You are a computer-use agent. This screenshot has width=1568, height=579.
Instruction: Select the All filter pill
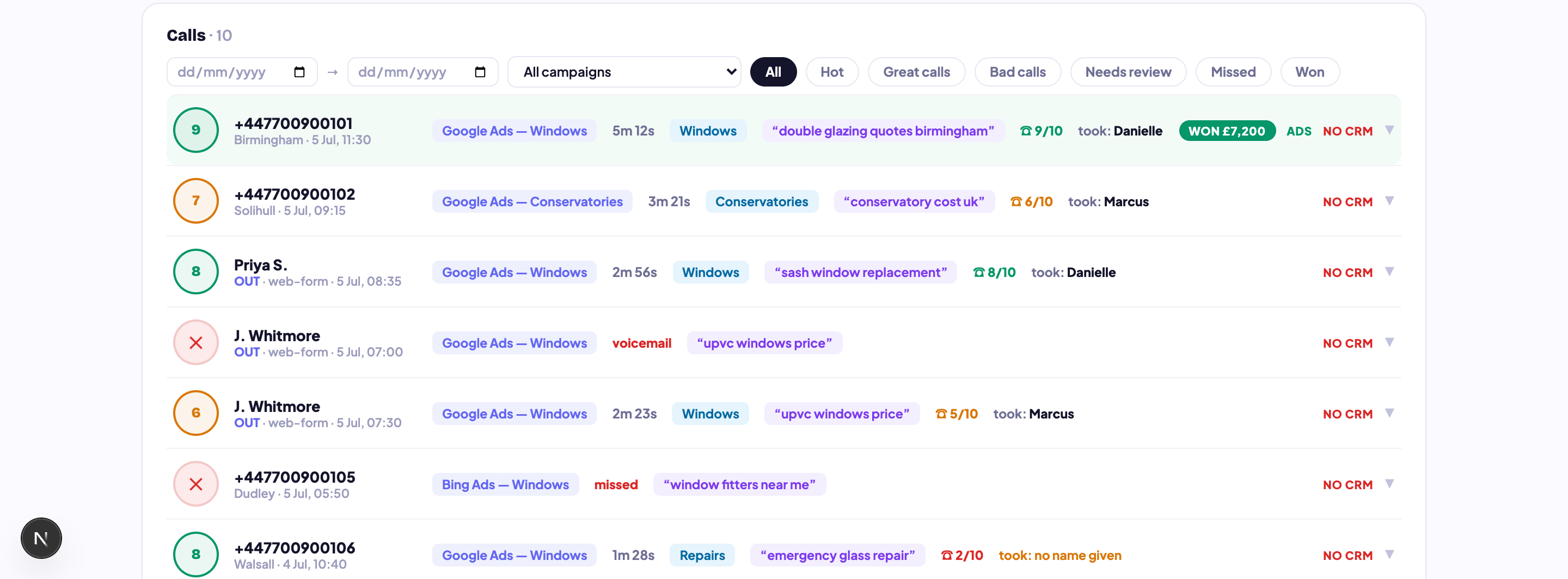coord(773,72)
